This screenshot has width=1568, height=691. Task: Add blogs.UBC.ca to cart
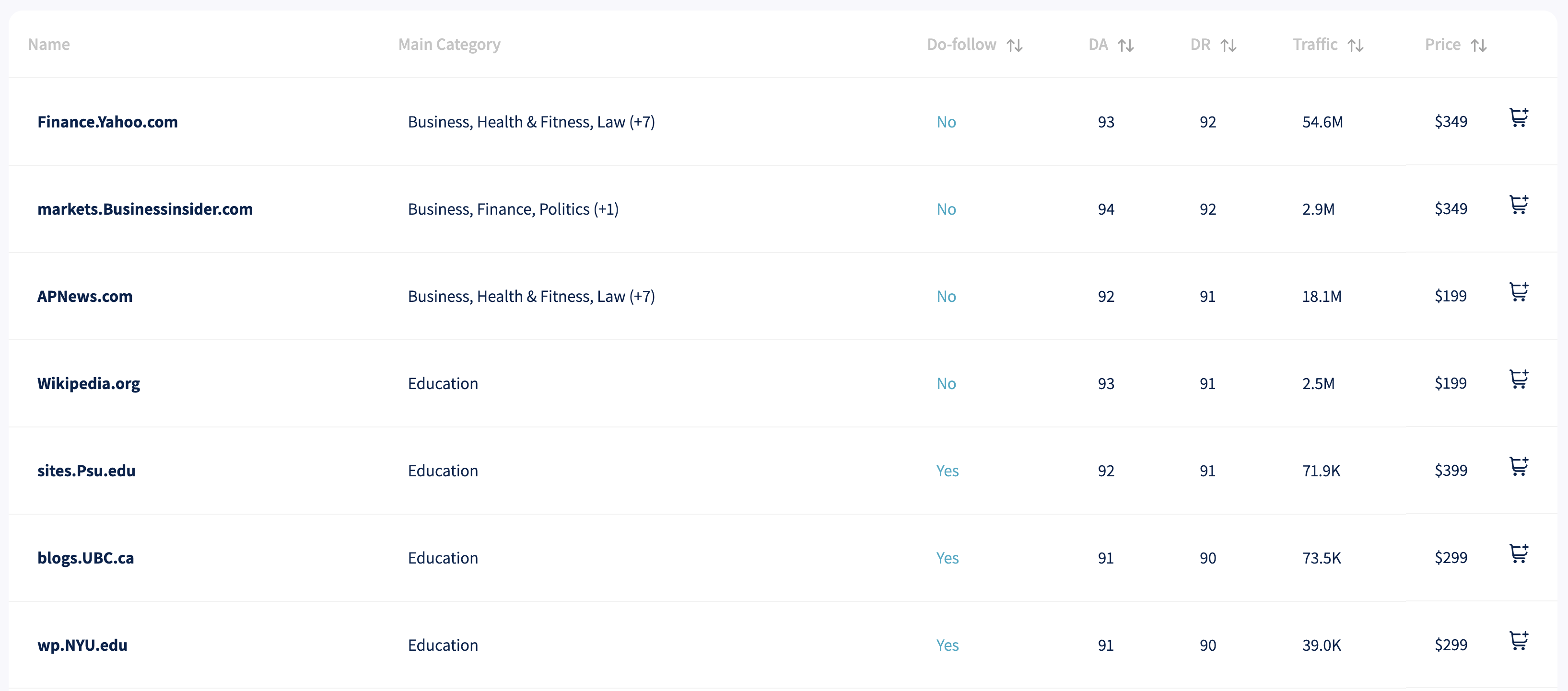tap(1519, 553)
